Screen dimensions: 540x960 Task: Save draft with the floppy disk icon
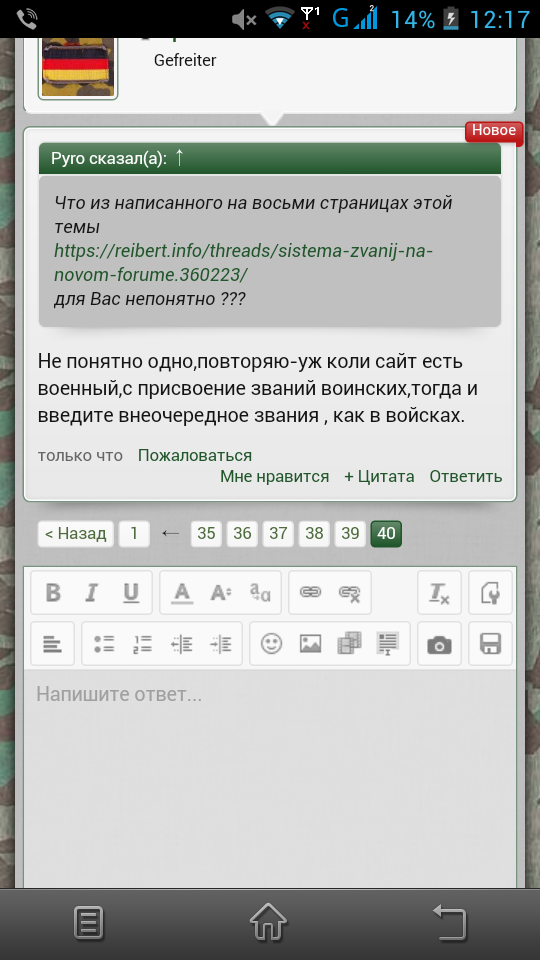pos(490,643)
